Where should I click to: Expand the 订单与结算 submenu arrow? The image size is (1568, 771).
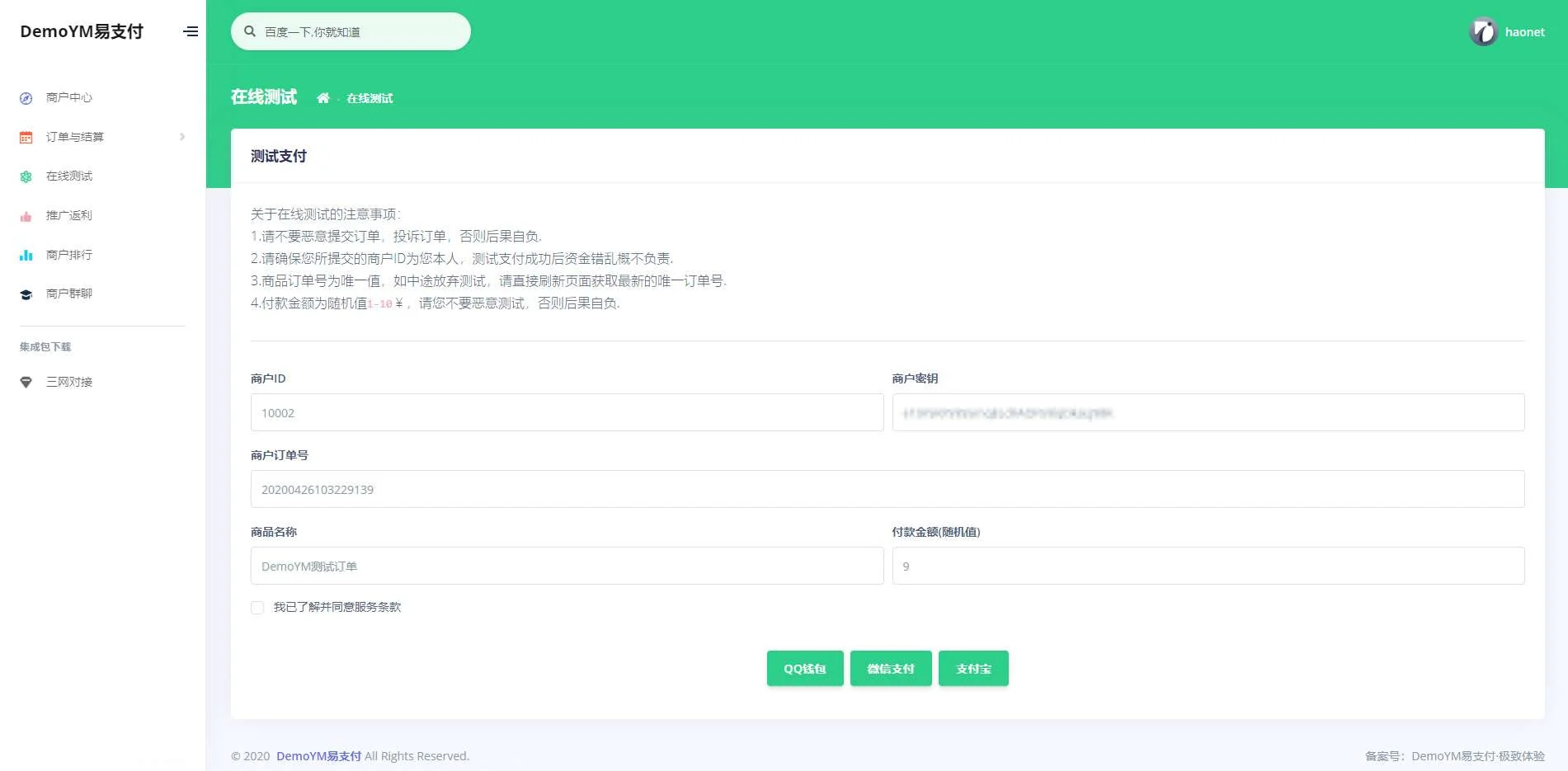[x=182, y=137]
